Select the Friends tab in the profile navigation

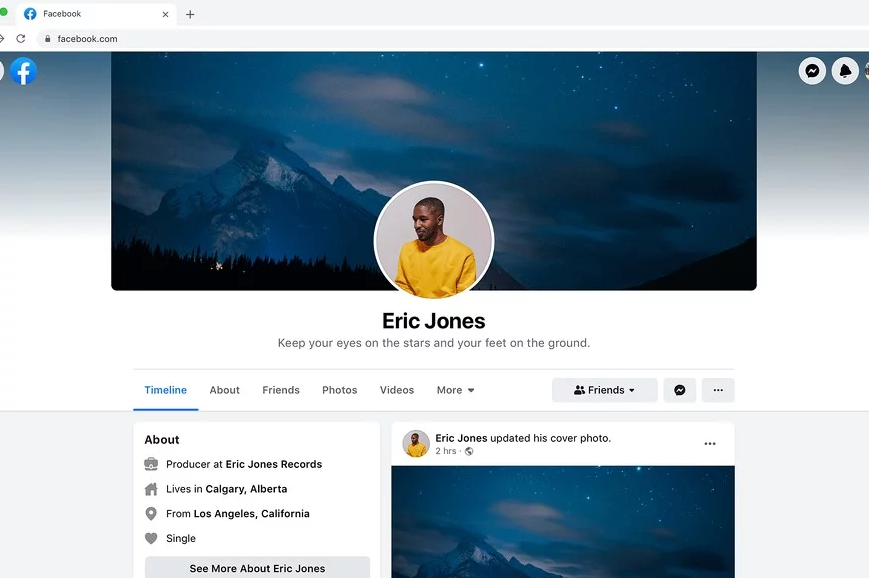click(x=281, y=390)
